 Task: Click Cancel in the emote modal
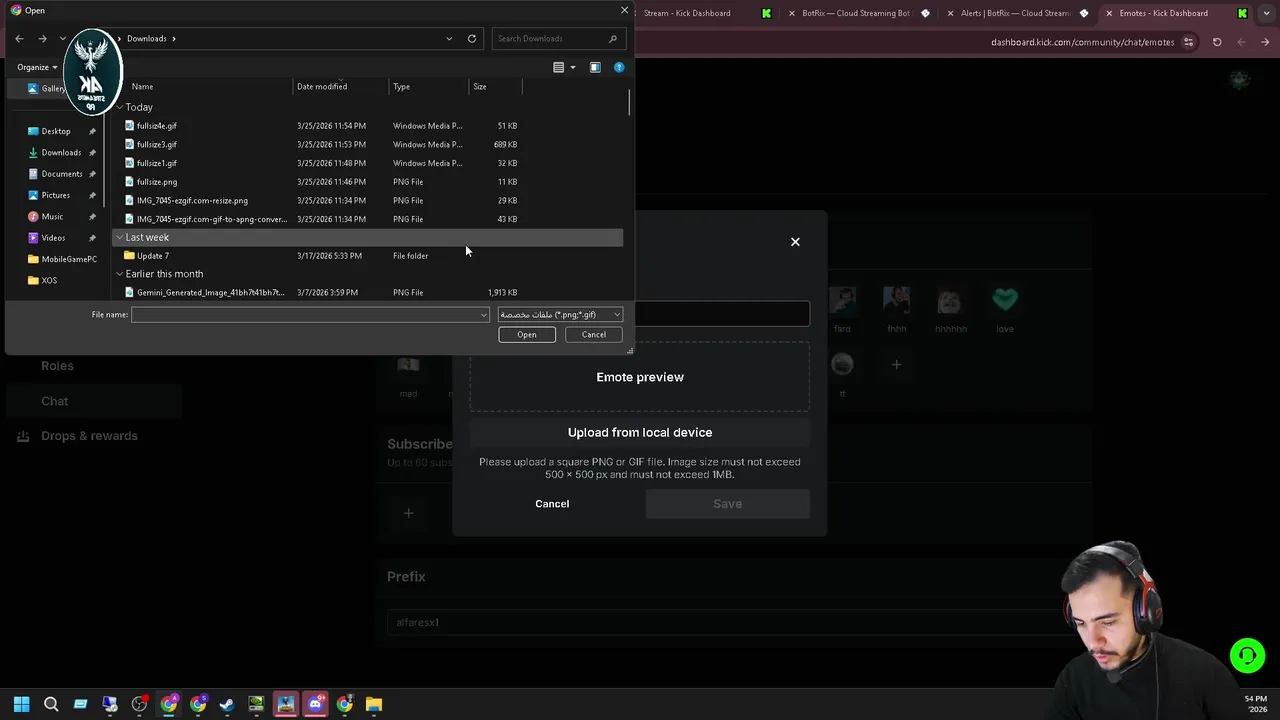tap(552, 504)
